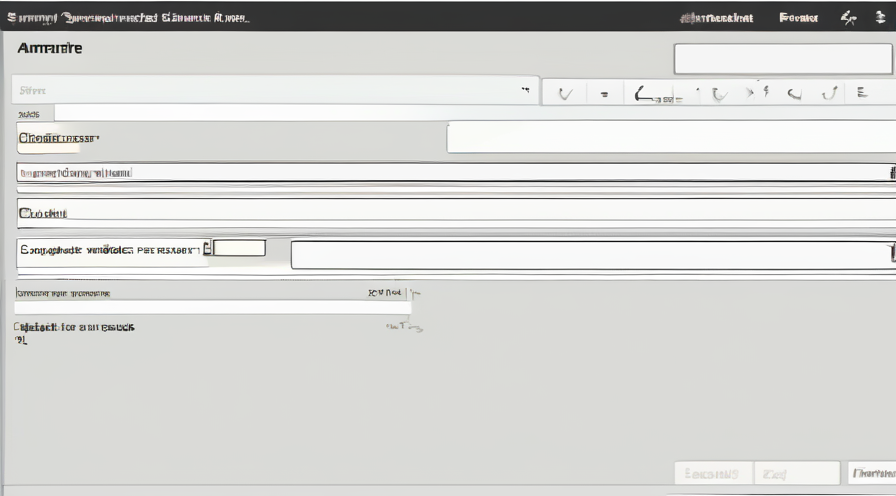Open the second menu item in the dark header

point(798,18)
